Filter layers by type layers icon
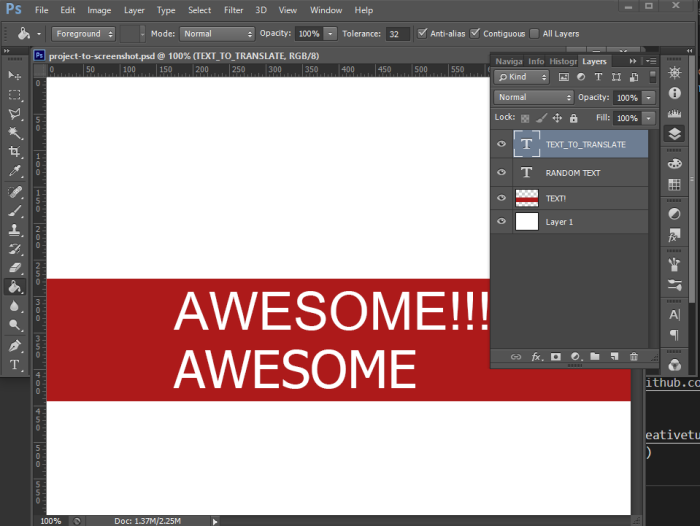Viewport: 700px width, 526px height. pos(598,77)
